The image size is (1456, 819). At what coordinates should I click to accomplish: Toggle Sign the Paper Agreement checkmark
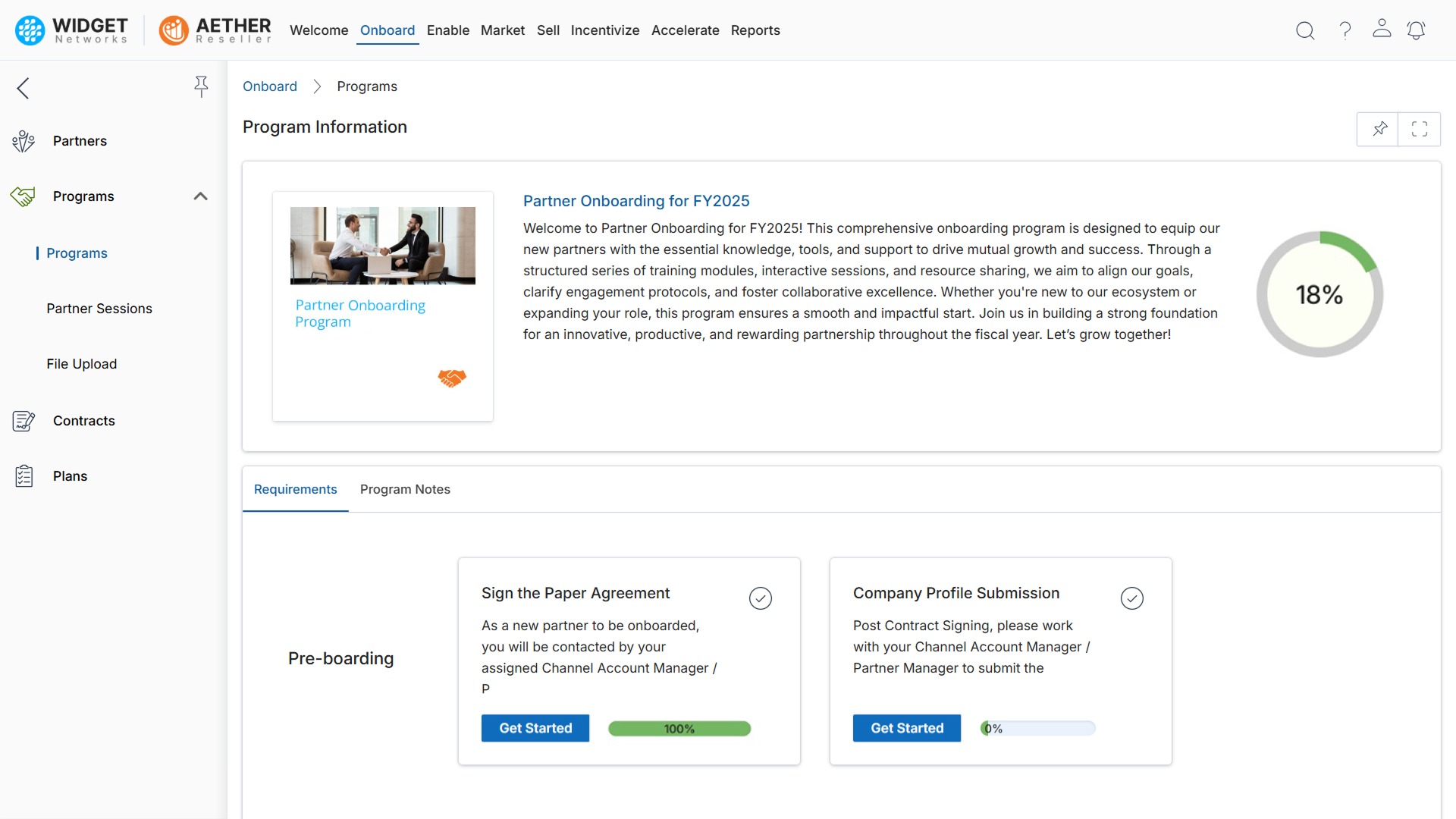(760, 598)
